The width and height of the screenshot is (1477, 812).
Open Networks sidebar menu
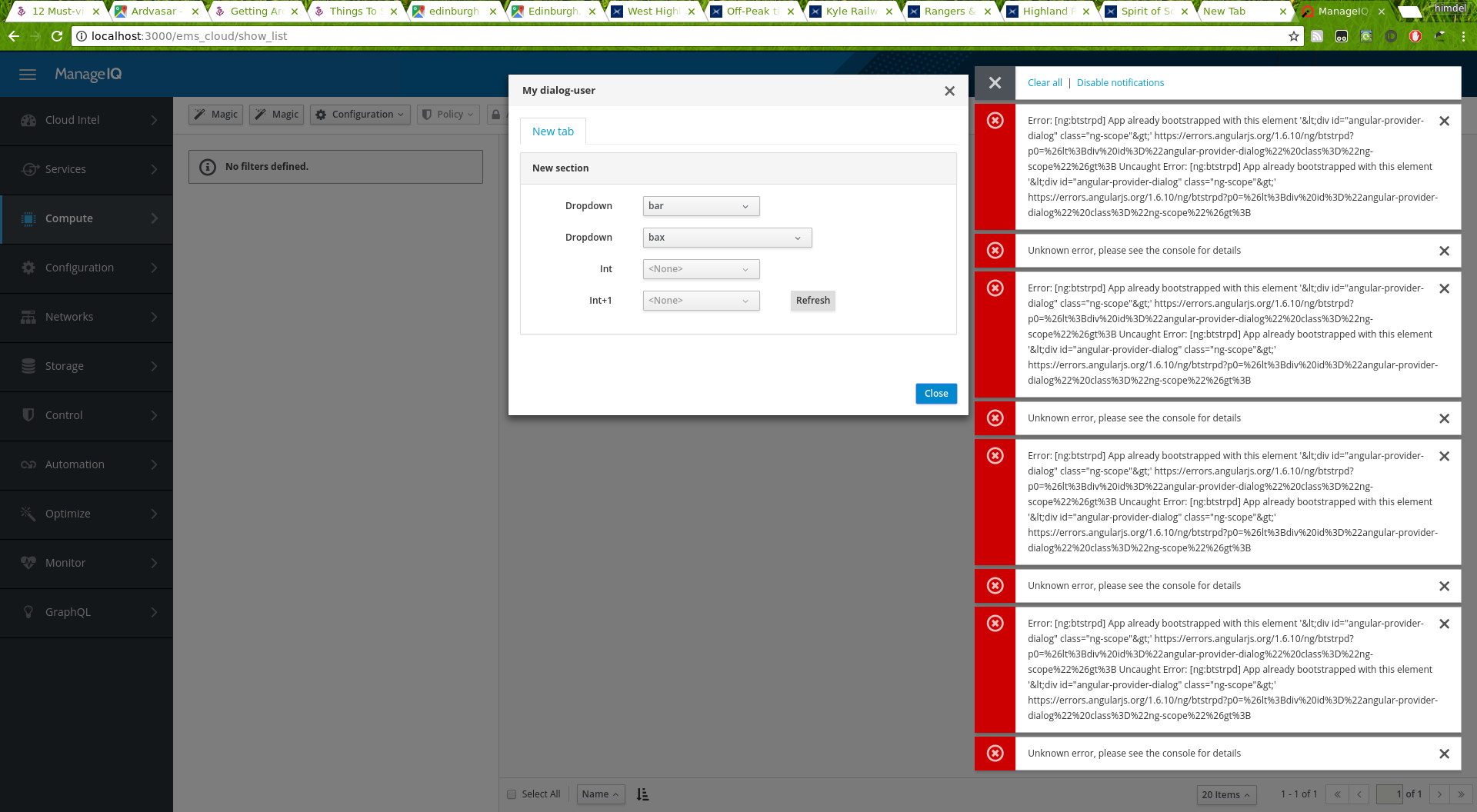pos(86,318)
